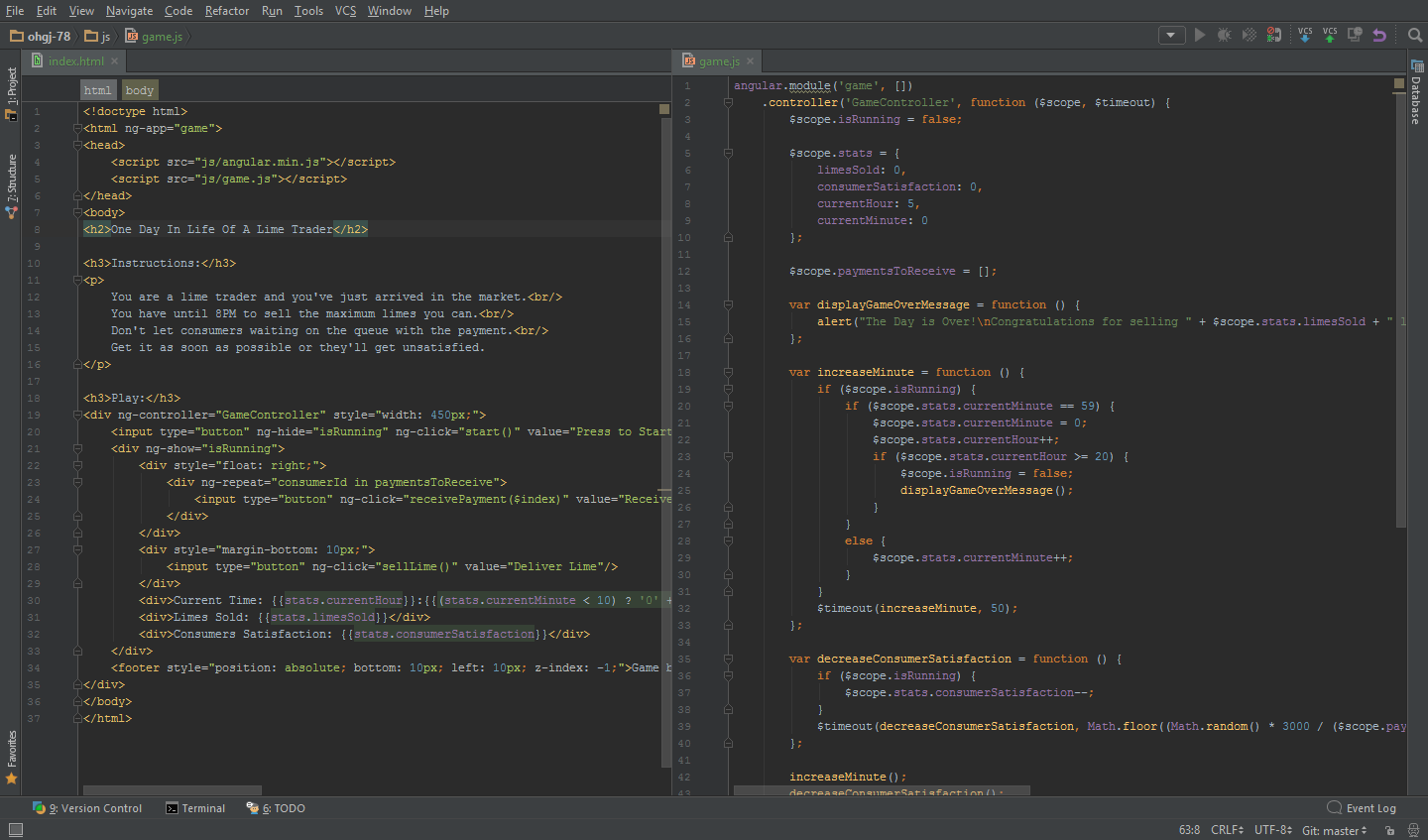Collapse the GameController div fold marker
This screenshot has width=1428, height=840.
coord(77,416)
